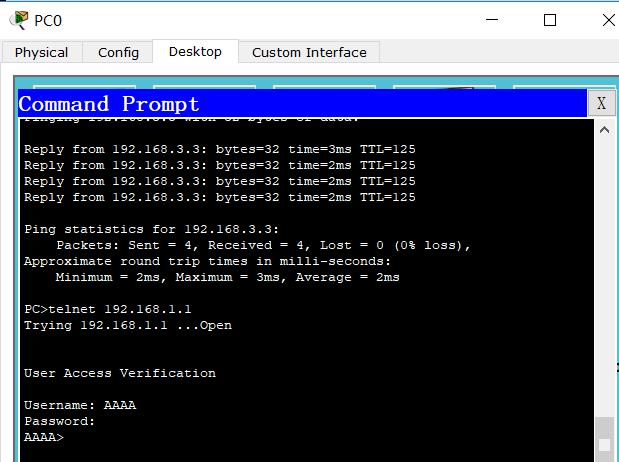This screenshot has height=462, width=619.
Task: Switch to the Physical tab
Action: click(x=41, y=53)
